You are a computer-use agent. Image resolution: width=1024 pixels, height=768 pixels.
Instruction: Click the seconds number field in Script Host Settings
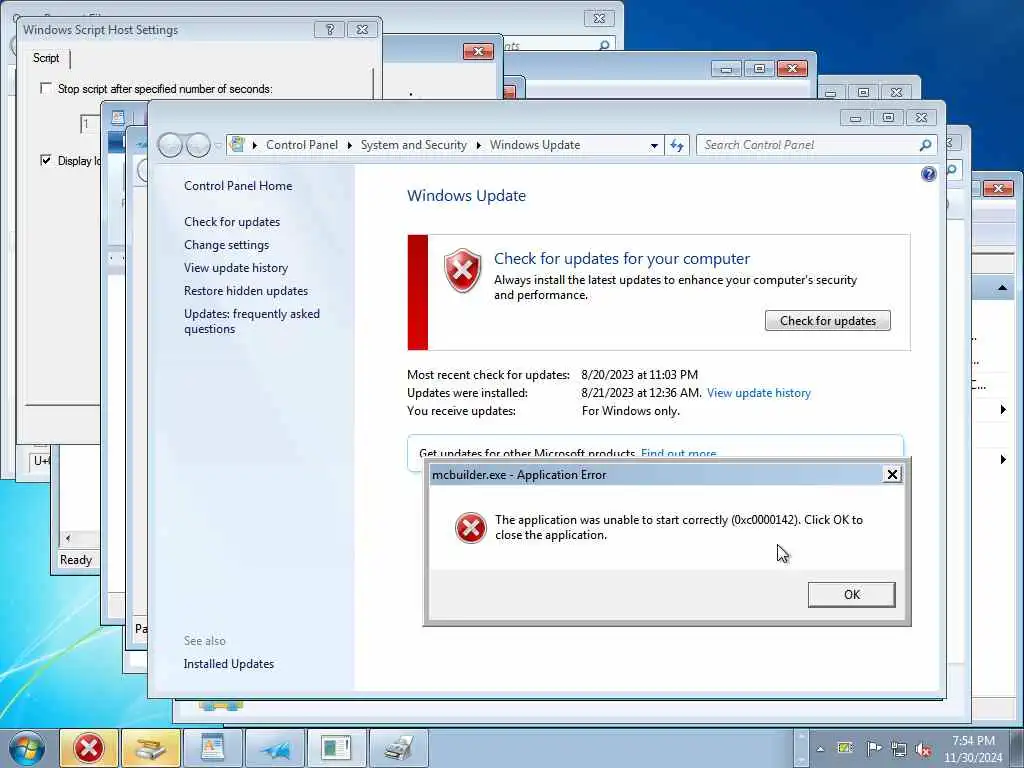pos(90,123)
